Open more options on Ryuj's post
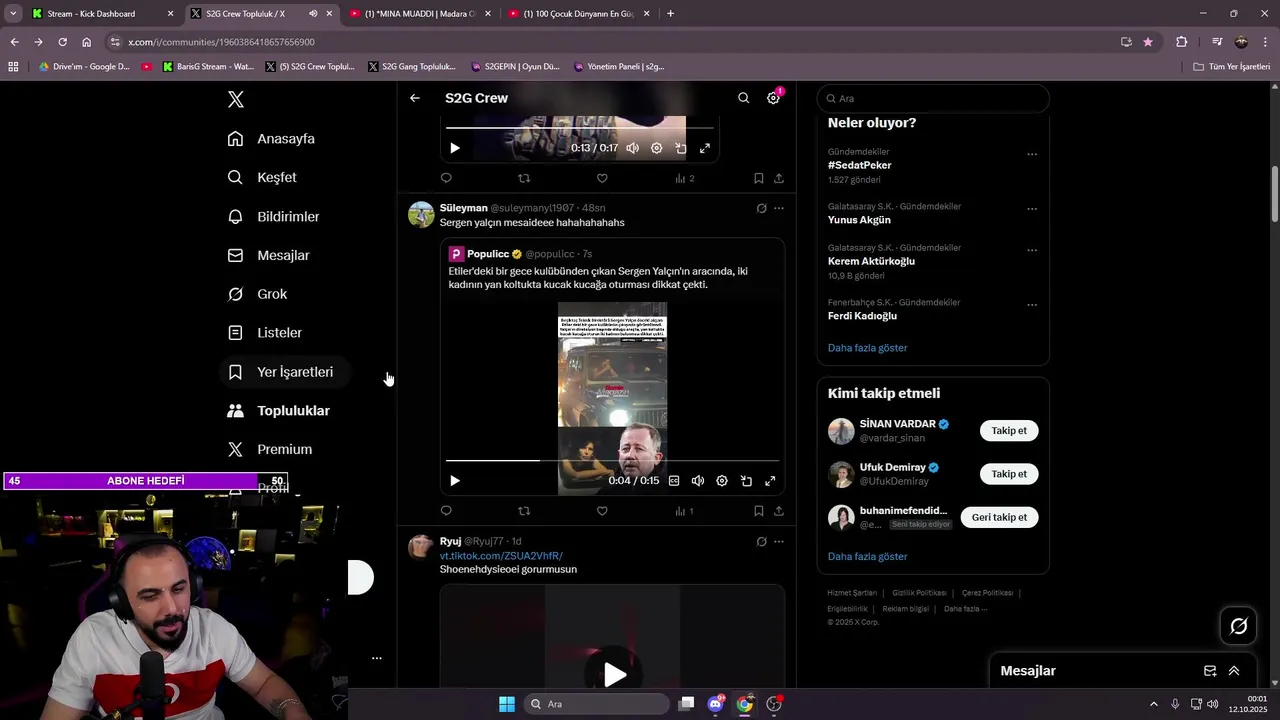The image size is (1280, 720). [779, 542]
